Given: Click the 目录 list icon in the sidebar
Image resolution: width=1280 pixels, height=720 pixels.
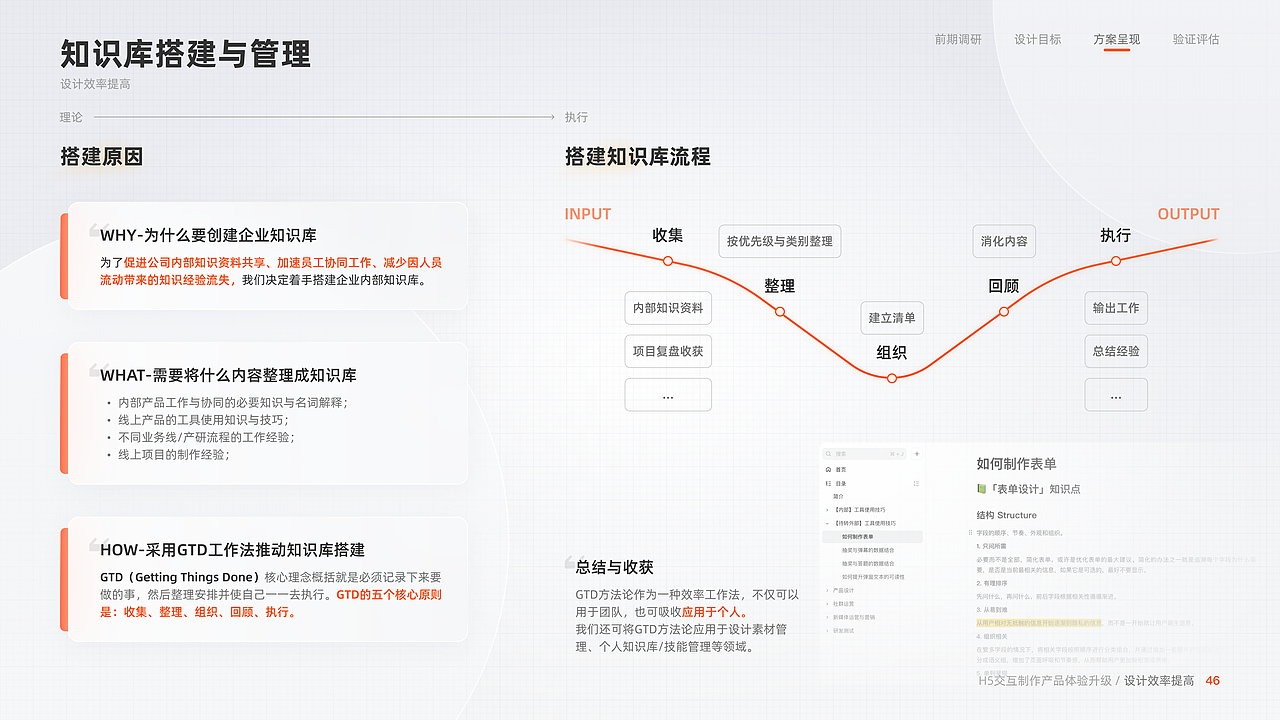Looking at the screenshot, I should pos(828,484).
